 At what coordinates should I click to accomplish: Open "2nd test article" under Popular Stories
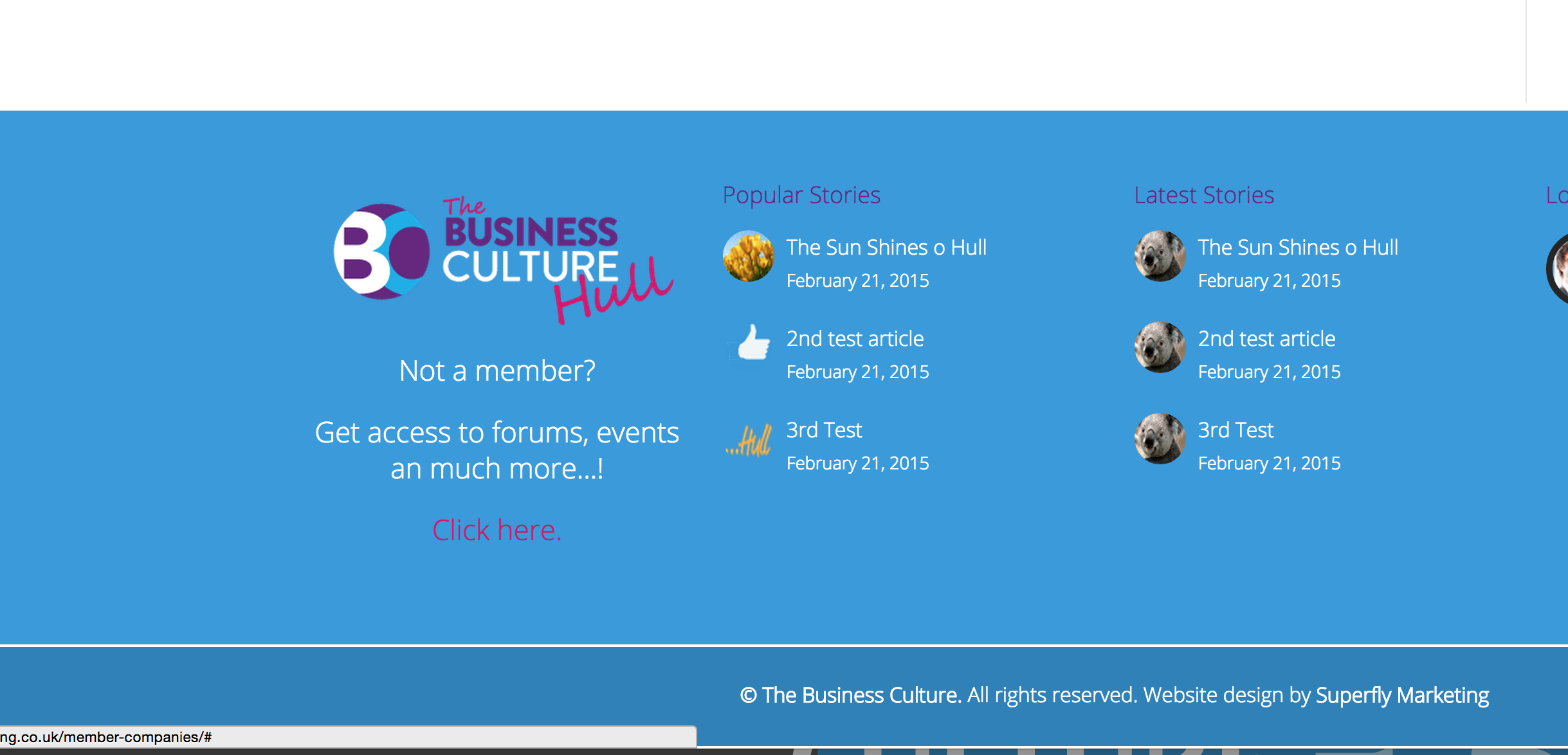[x=855, y=339]
